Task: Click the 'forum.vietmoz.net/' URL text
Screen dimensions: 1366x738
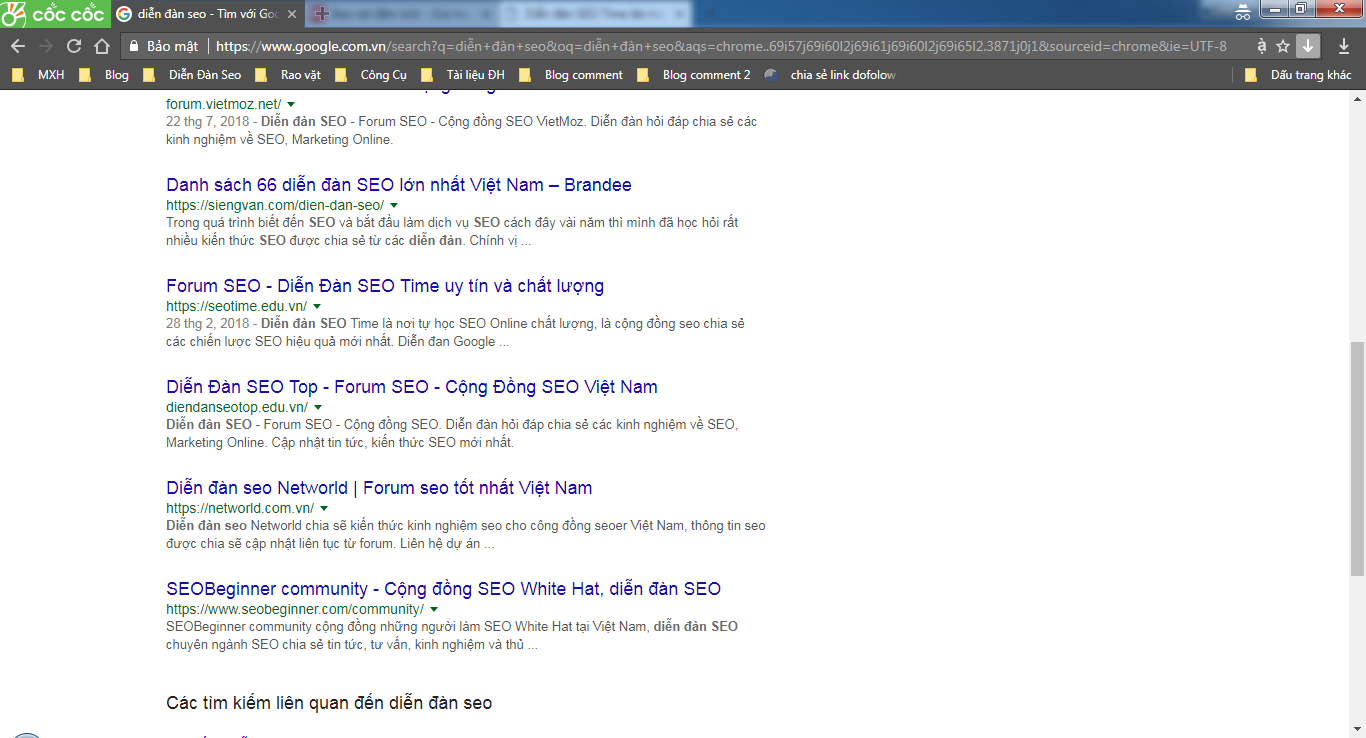Action: pyautogui.click(x=223, y=104)
